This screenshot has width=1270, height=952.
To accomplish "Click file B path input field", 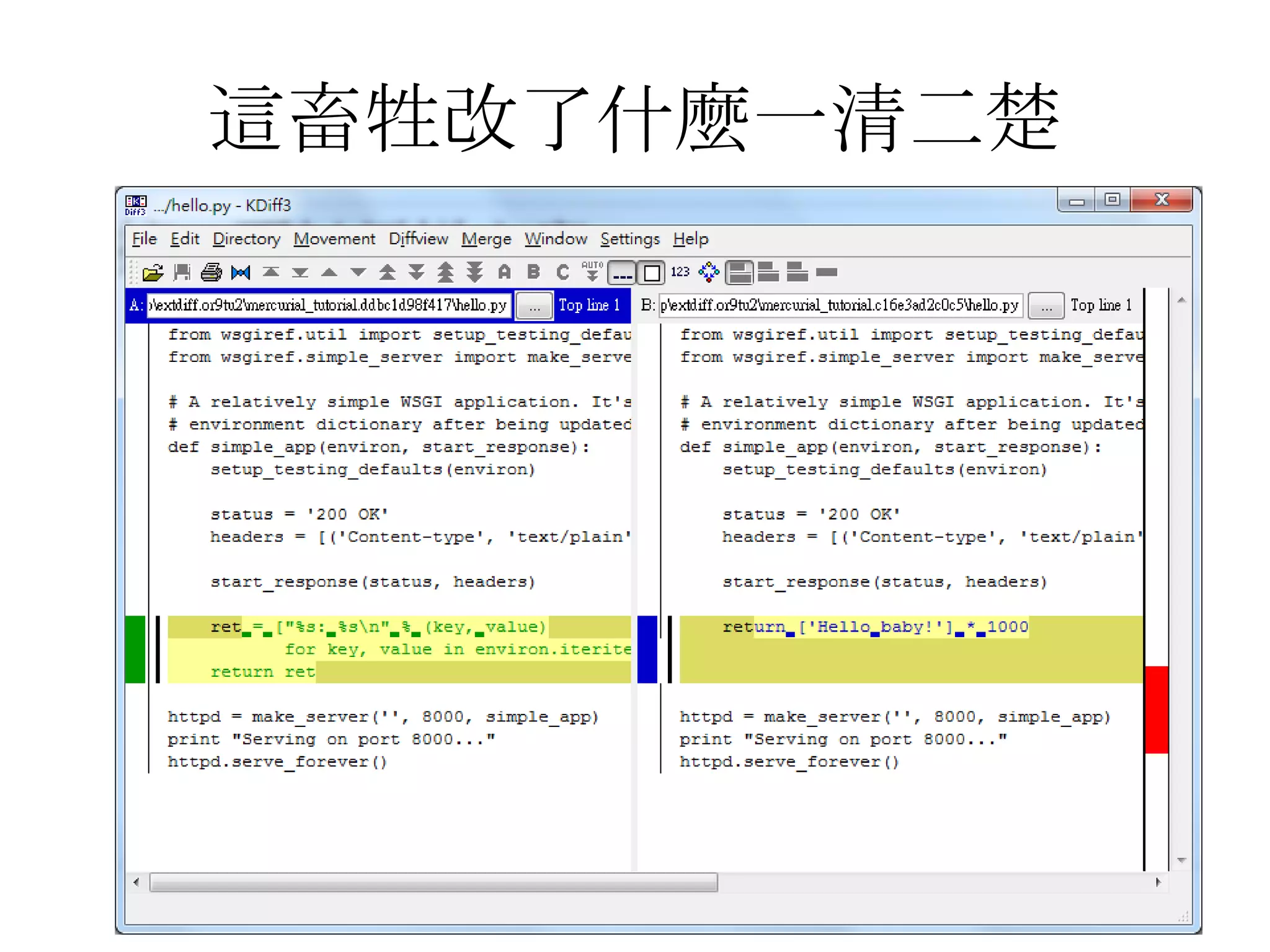I will click(x=839, y=306).
